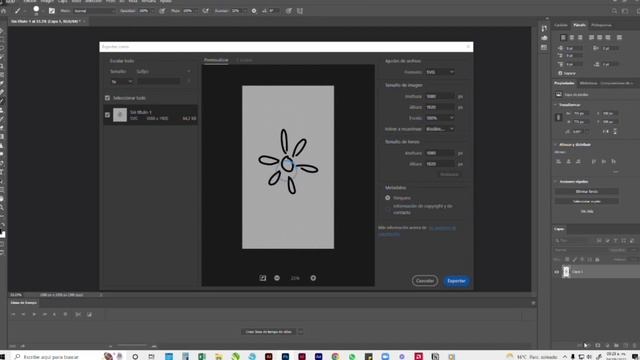Screen dimensions: 640x360
Task: Click the history panel icon in the side dock
Action: (544, 28)
